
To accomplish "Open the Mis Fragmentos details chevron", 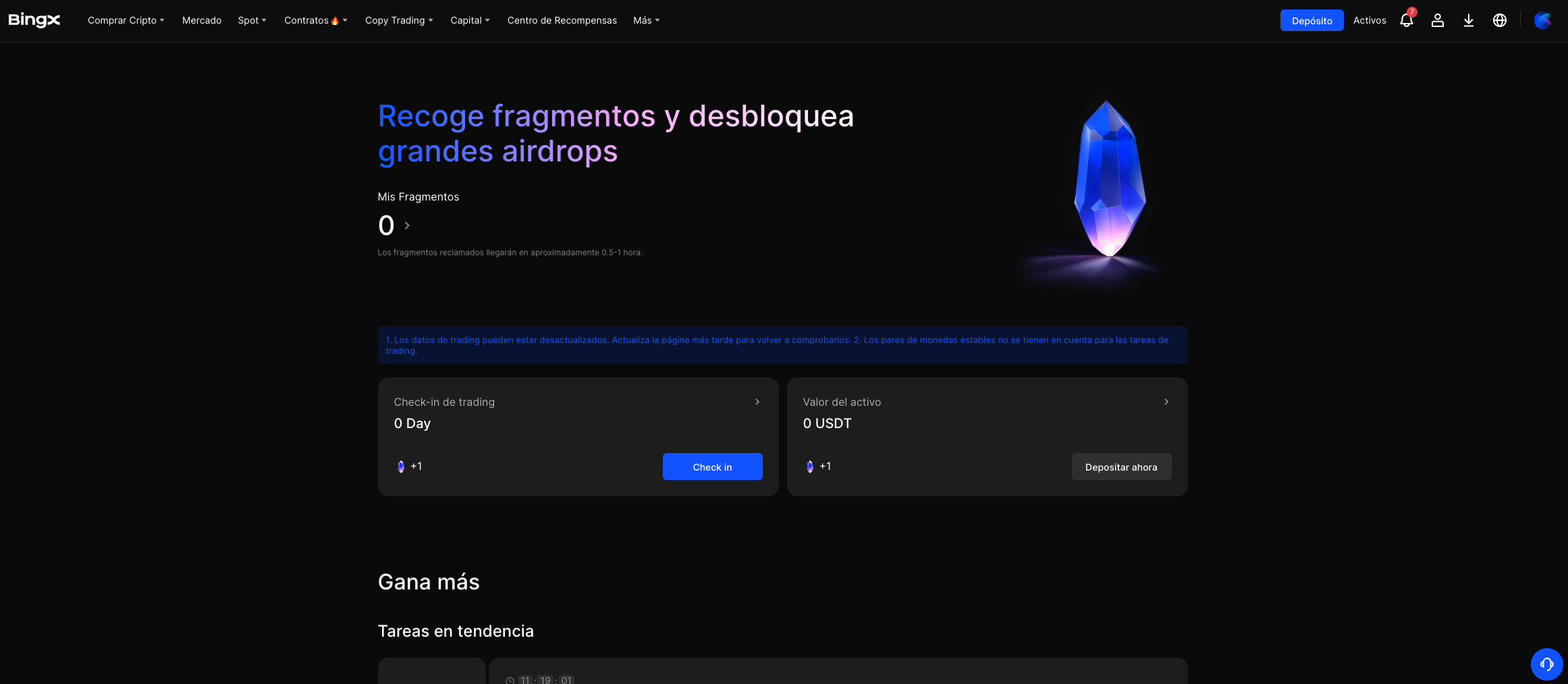I will [x=407, y=226].
